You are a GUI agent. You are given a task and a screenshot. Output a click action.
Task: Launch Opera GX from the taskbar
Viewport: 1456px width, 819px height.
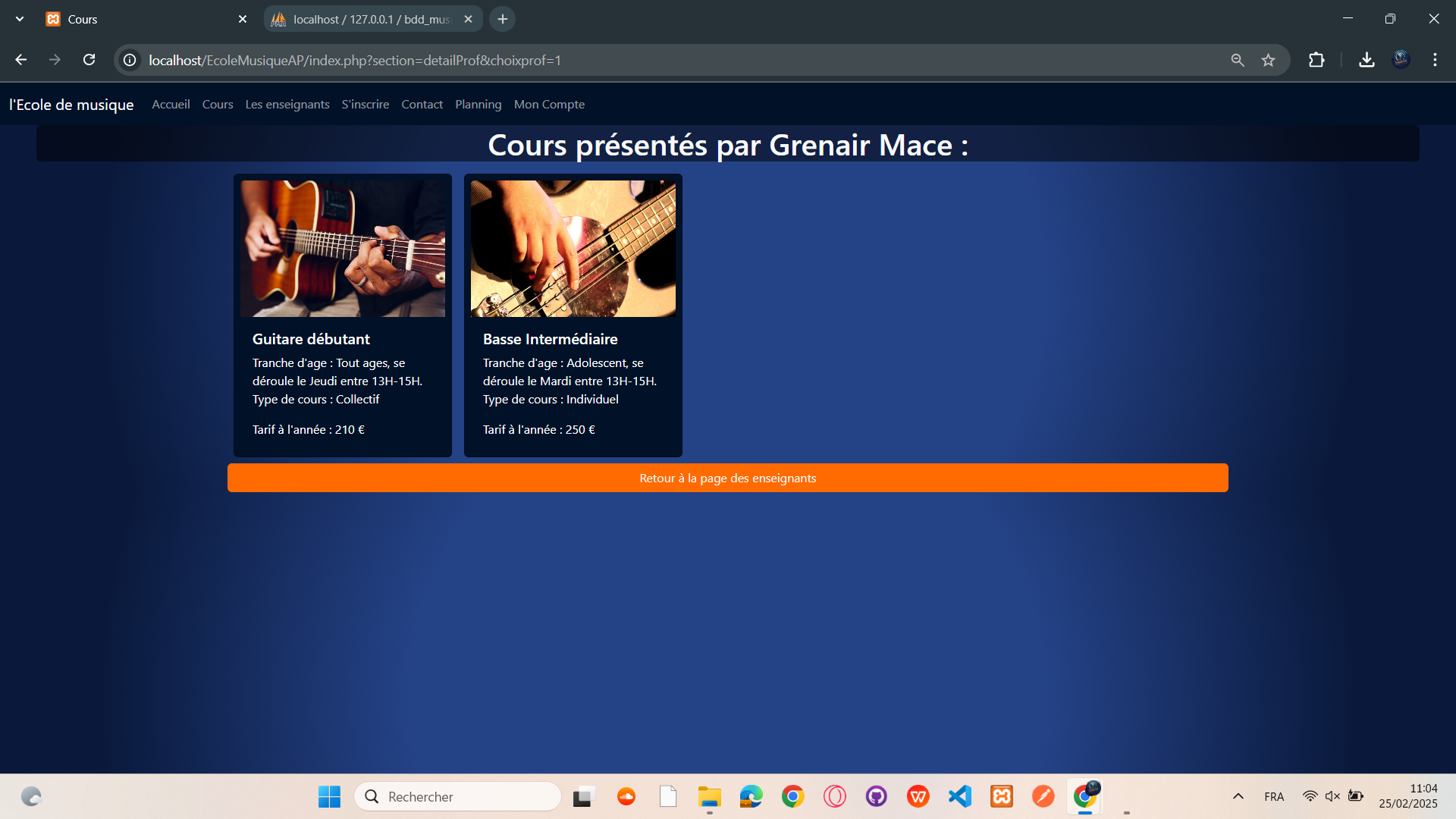(x=834, y=796)
